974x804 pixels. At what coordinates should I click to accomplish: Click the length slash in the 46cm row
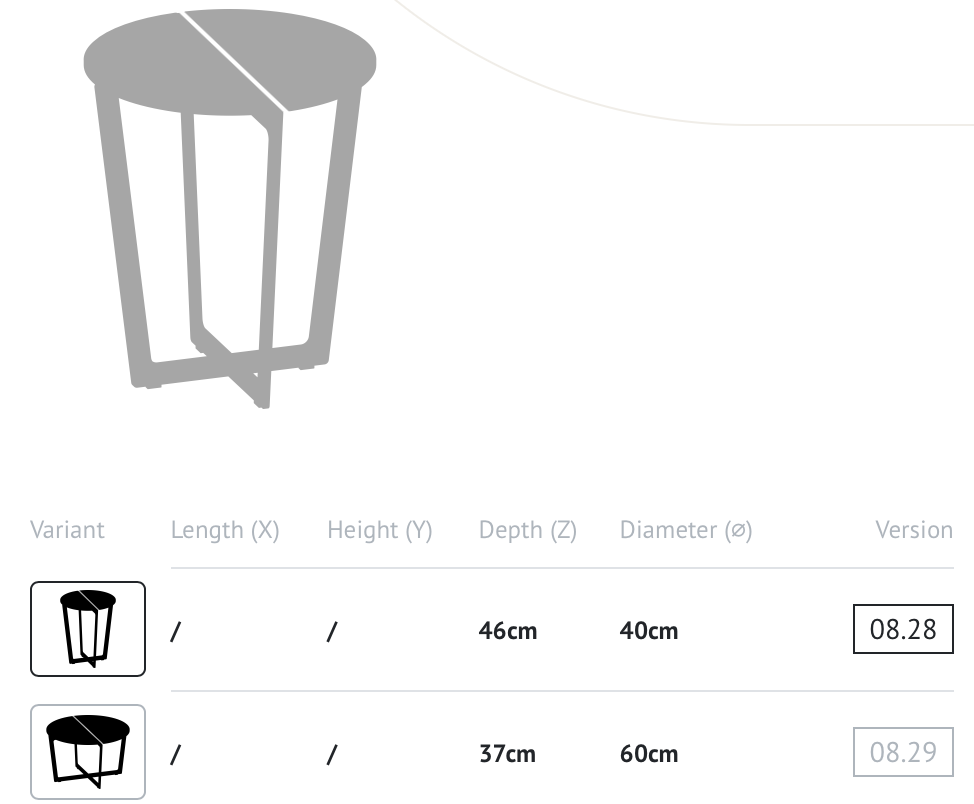click(176, 632)
